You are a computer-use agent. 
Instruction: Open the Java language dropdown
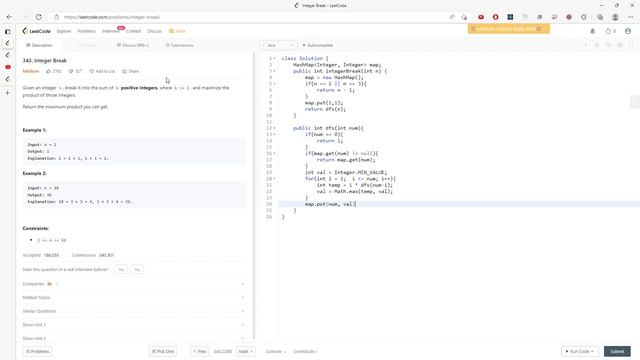click(278, 45)
